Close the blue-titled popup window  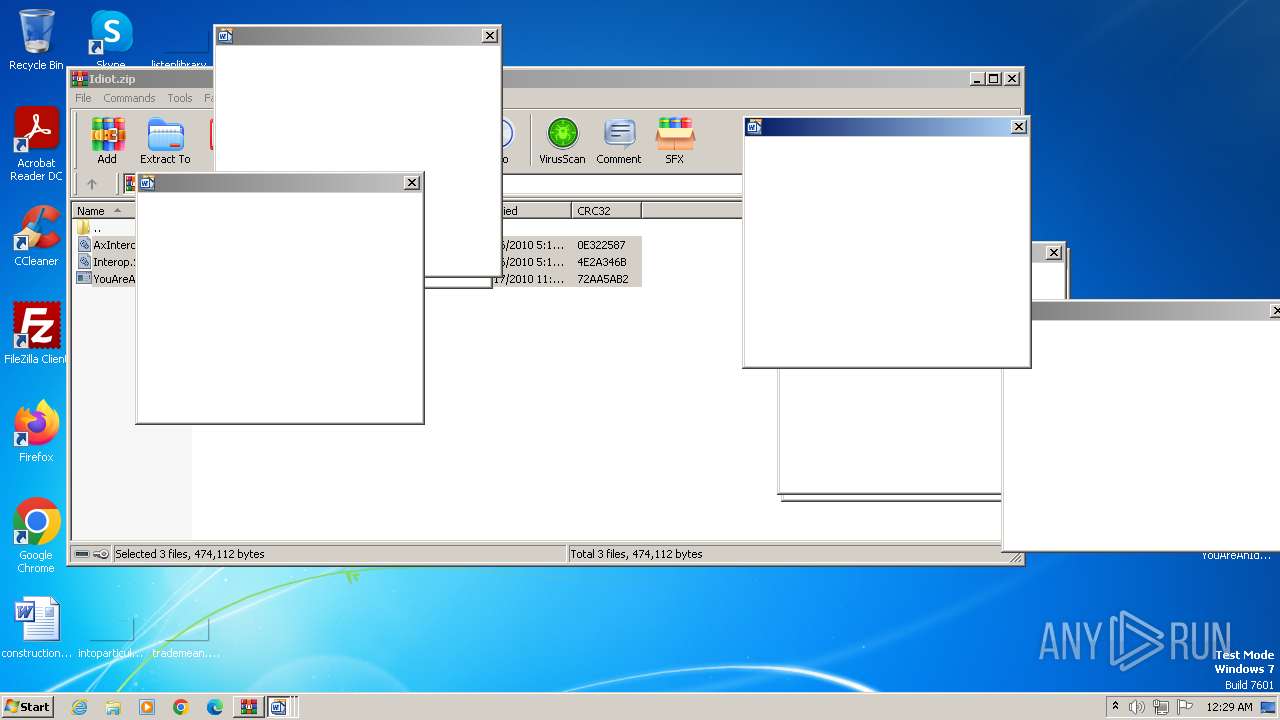pyautogui.click(x=1018, y=127)
